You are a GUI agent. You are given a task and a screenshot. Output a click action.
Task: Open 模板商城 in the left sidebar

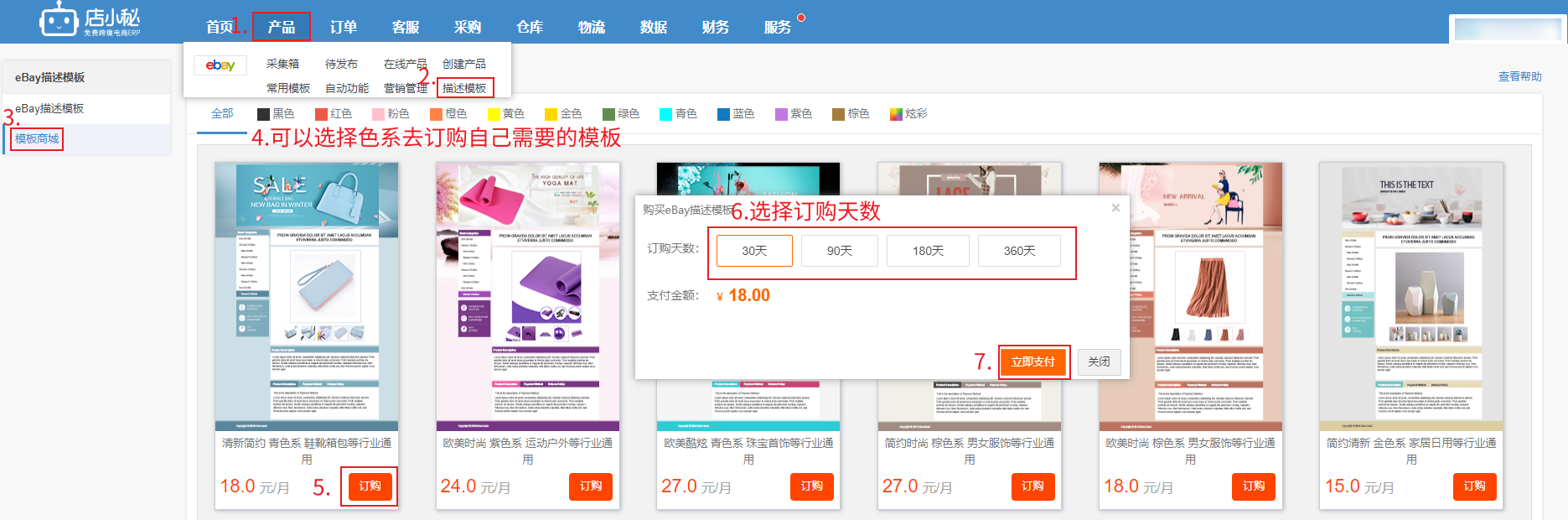[37, 138]
